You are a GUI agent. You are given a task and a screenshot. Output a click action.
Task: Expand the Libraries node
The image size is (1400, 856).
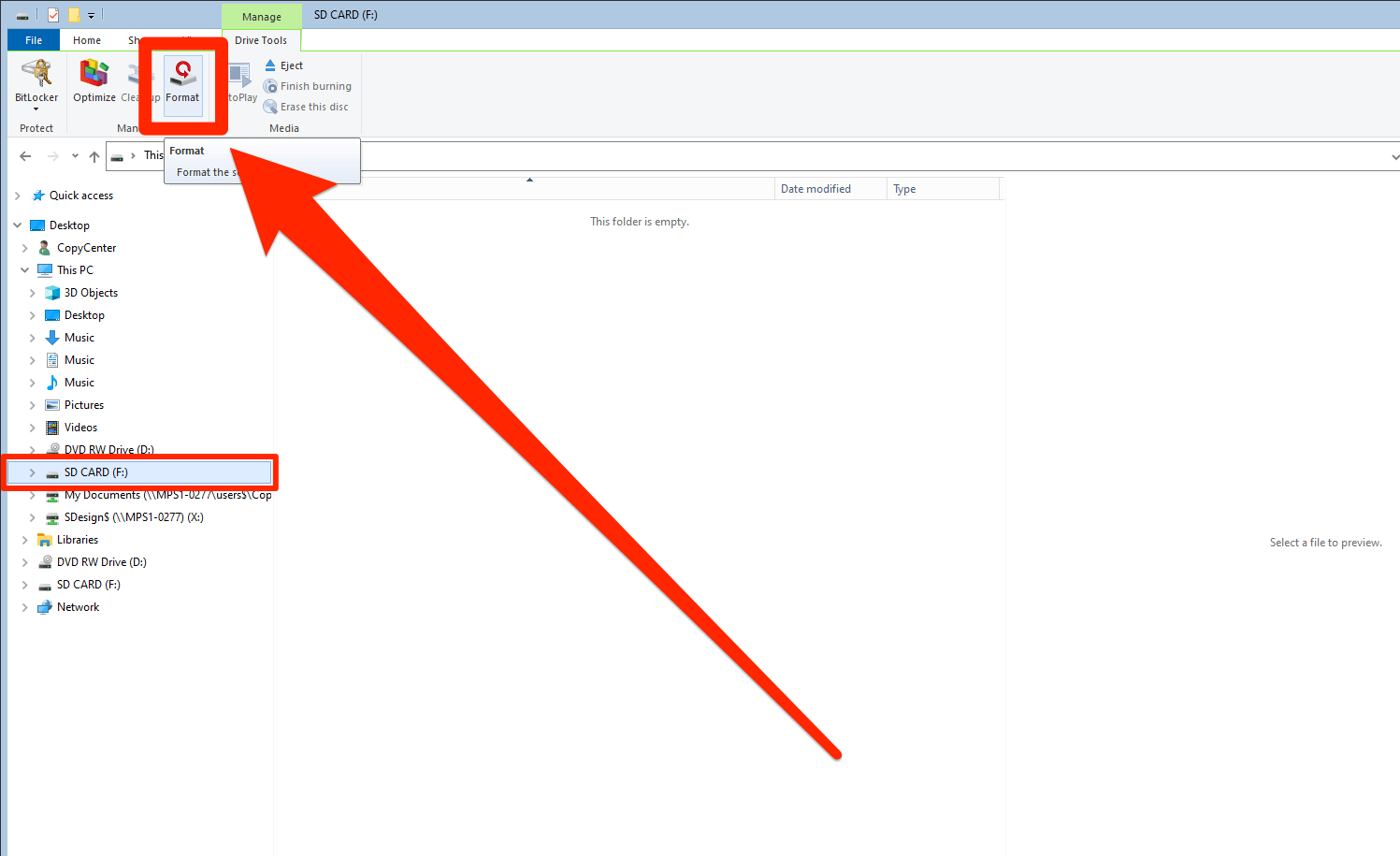(x=25, y=540)
